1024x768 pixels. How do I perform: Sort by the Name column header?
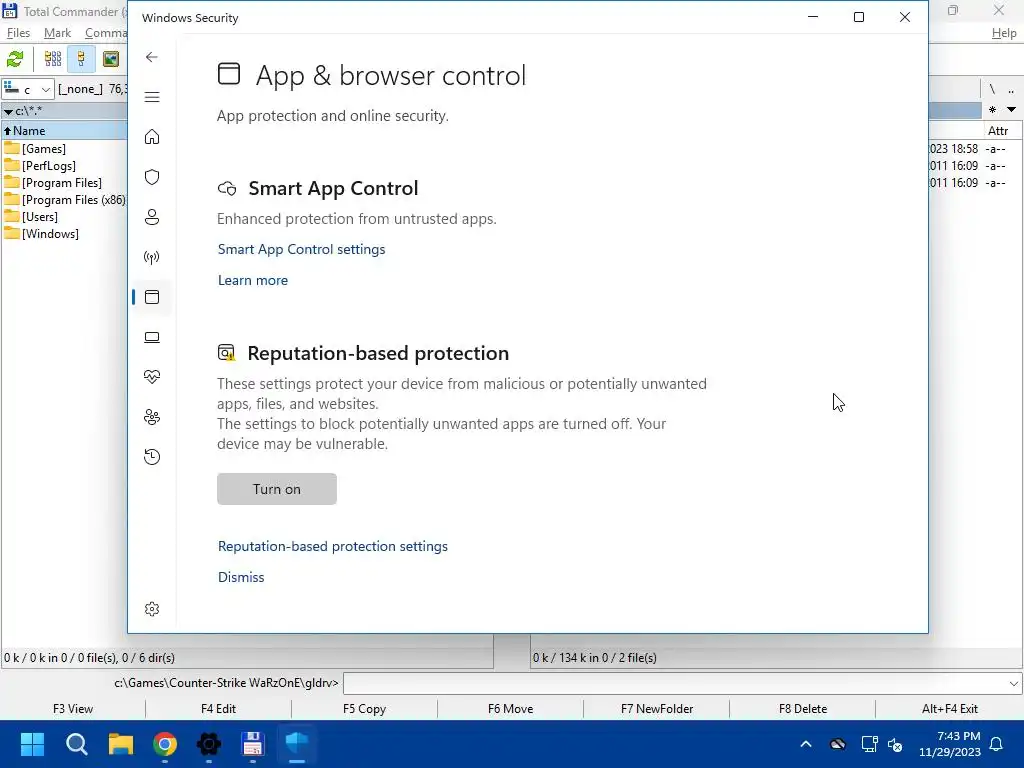[65, 131]
